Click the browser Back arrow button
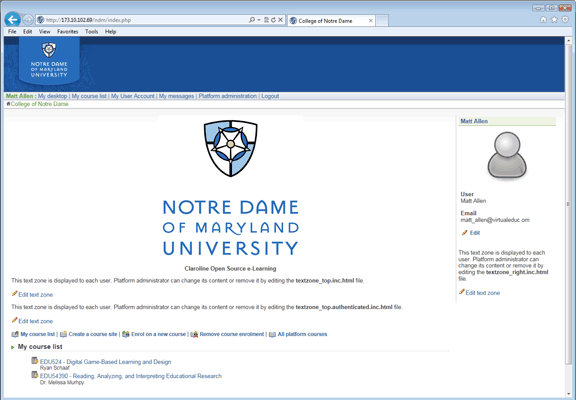The image size is (576, 400). [13, 19]
